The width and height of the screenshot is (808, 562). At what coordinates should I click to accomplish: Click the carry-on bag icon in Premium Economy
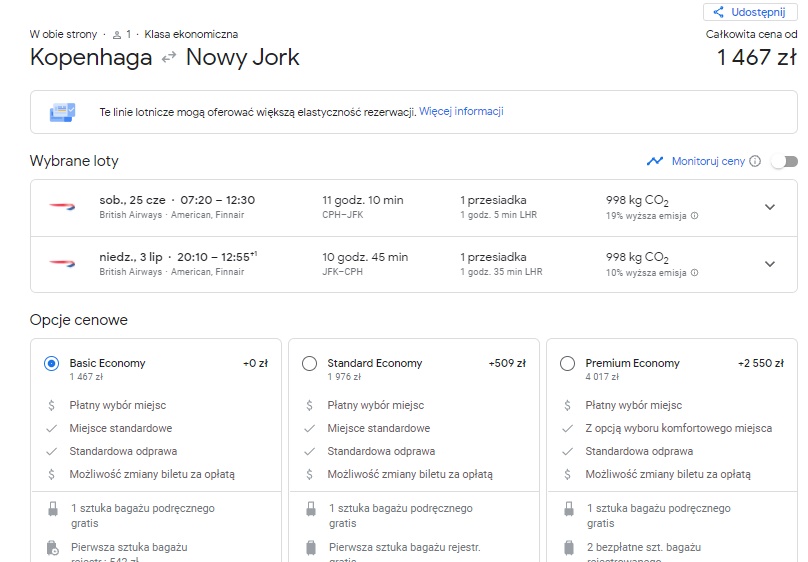coord(569,509)
